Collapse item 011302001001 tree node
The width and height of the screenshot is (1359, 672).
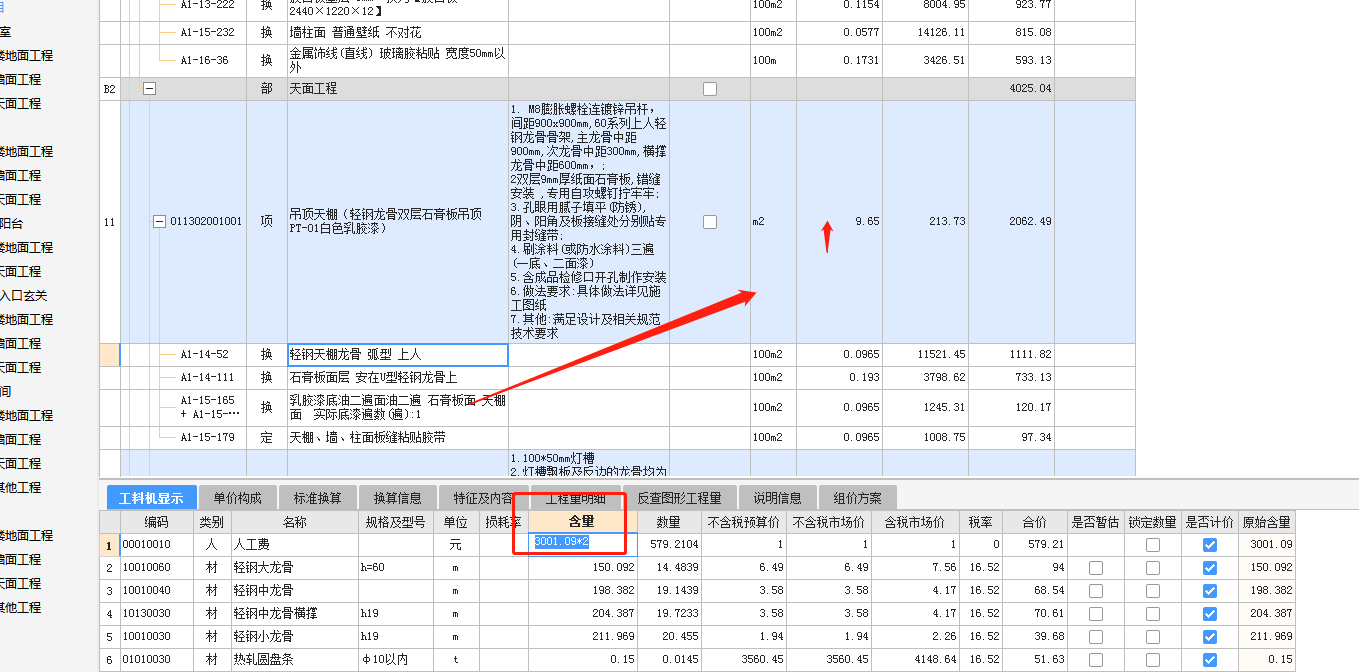pos(159,222)
